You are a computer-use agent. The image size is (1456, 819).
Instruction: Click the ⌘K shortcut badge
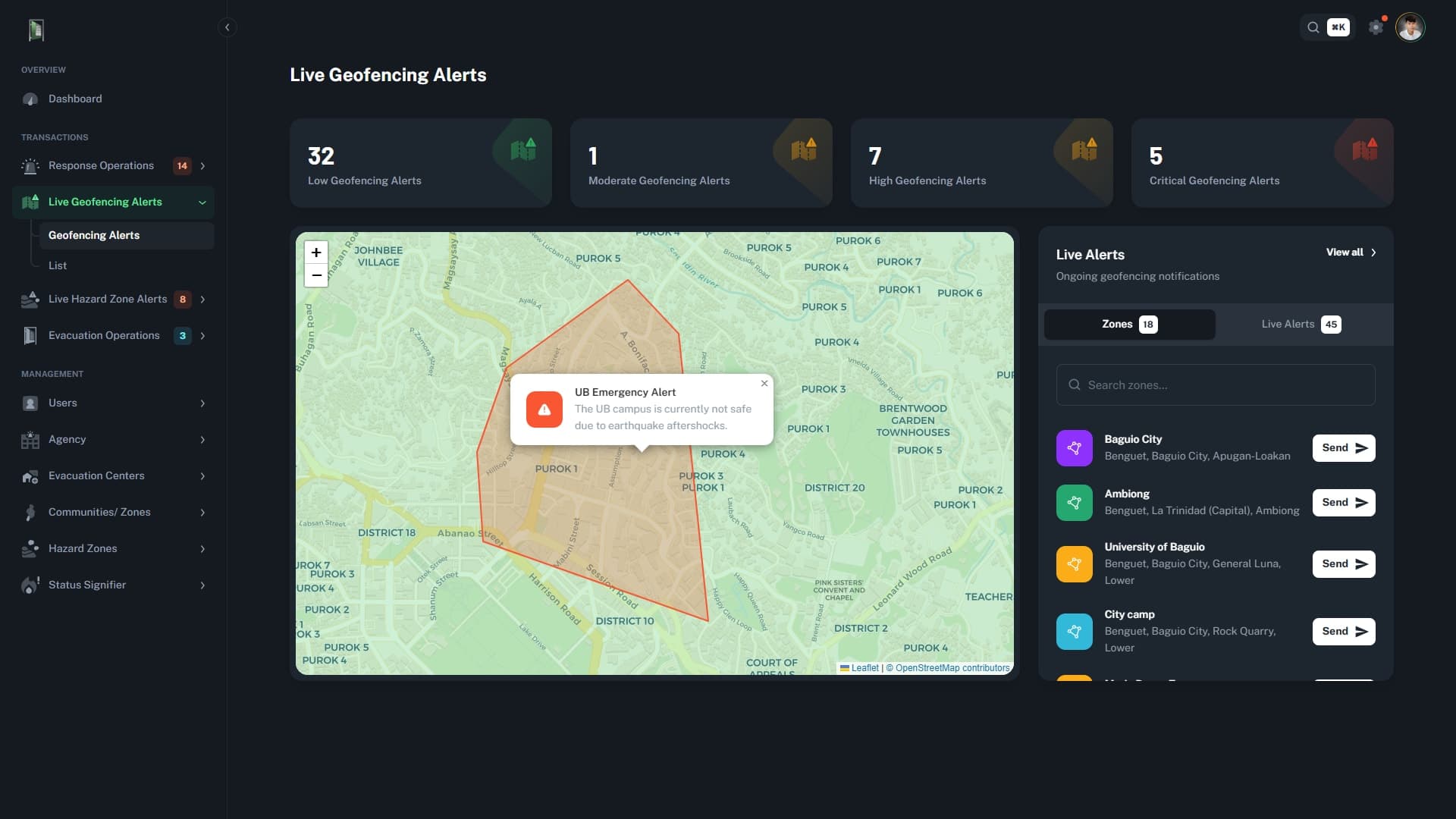click(x=1338, y=27)
